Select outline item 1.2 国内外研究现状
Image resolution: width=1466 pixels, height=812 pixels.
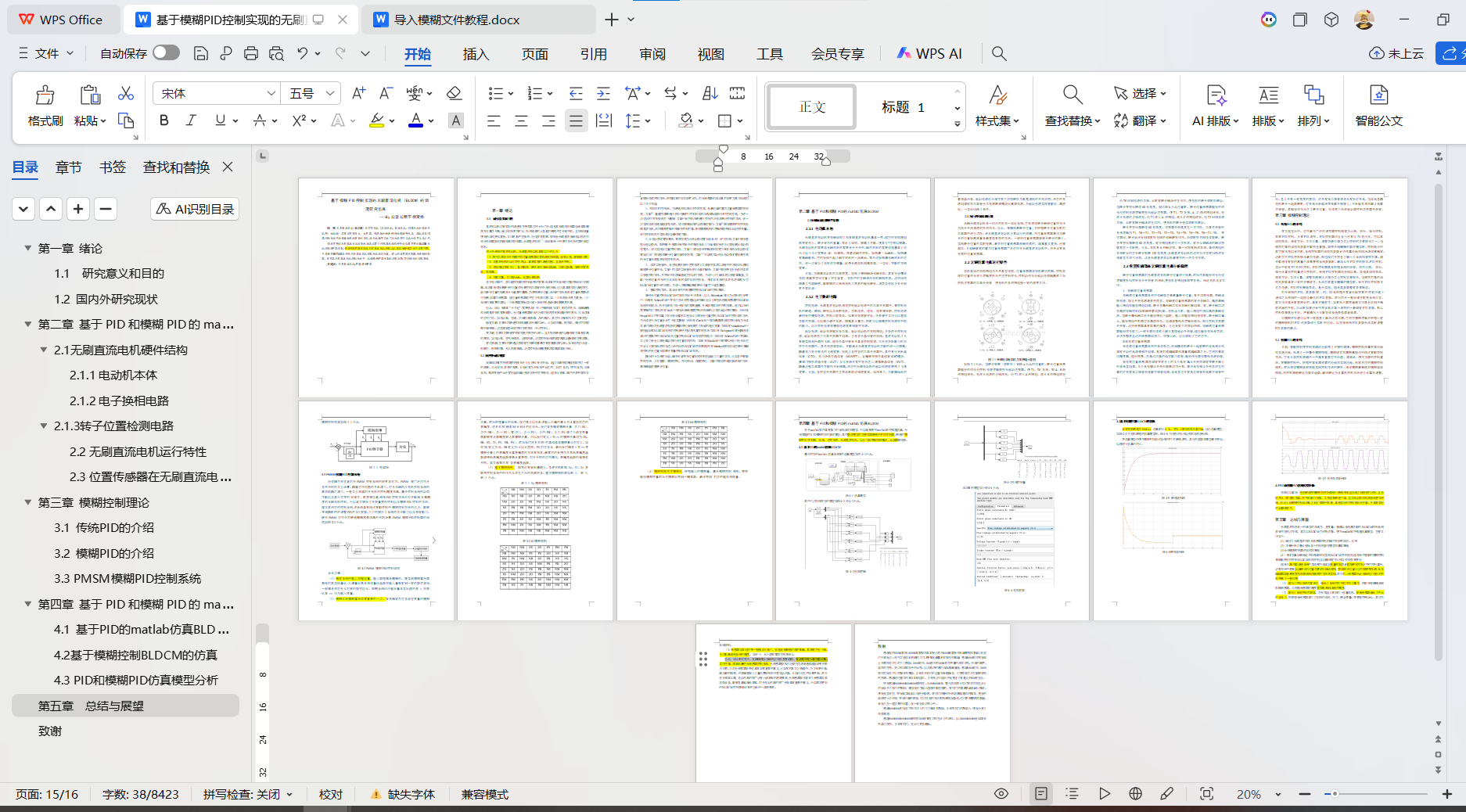click(x=106, y=299)
